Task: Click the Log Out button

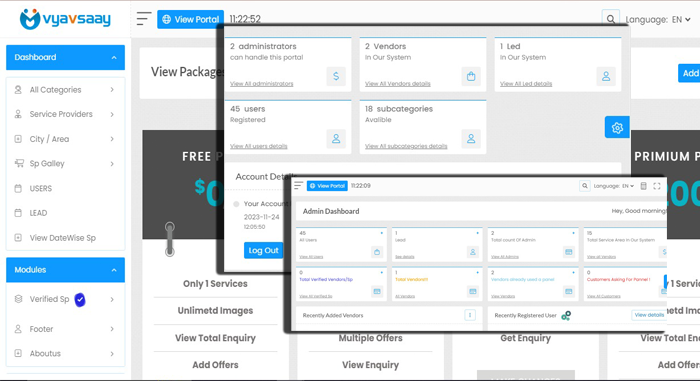Action: pos(263,250)
